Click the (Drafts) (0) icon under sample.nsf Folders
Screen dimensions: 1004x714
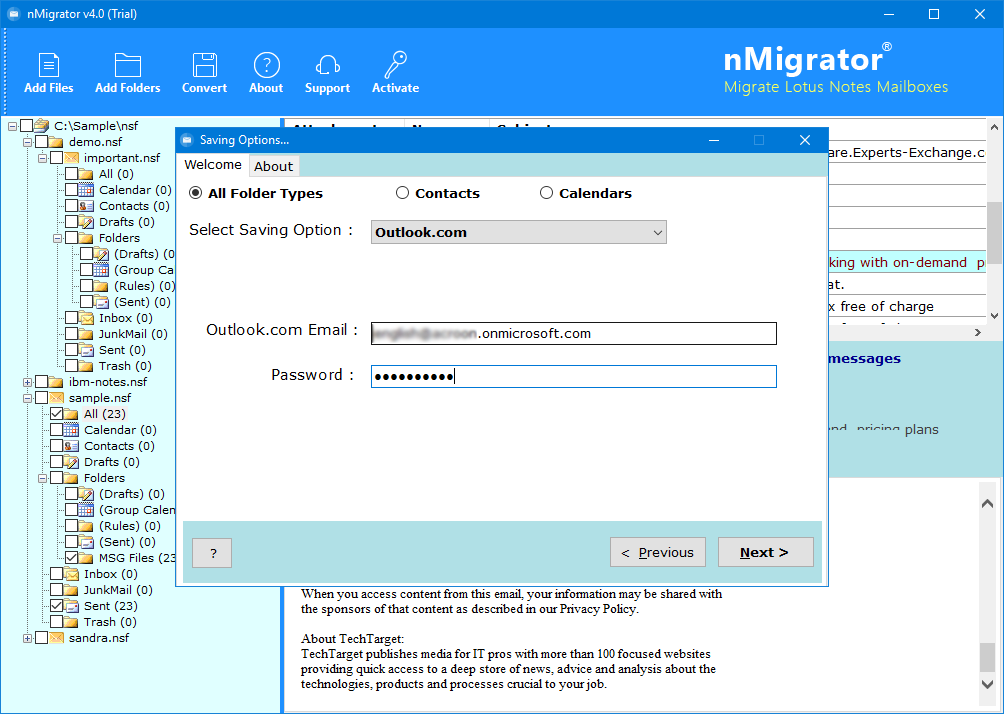(x=86, y=494)
